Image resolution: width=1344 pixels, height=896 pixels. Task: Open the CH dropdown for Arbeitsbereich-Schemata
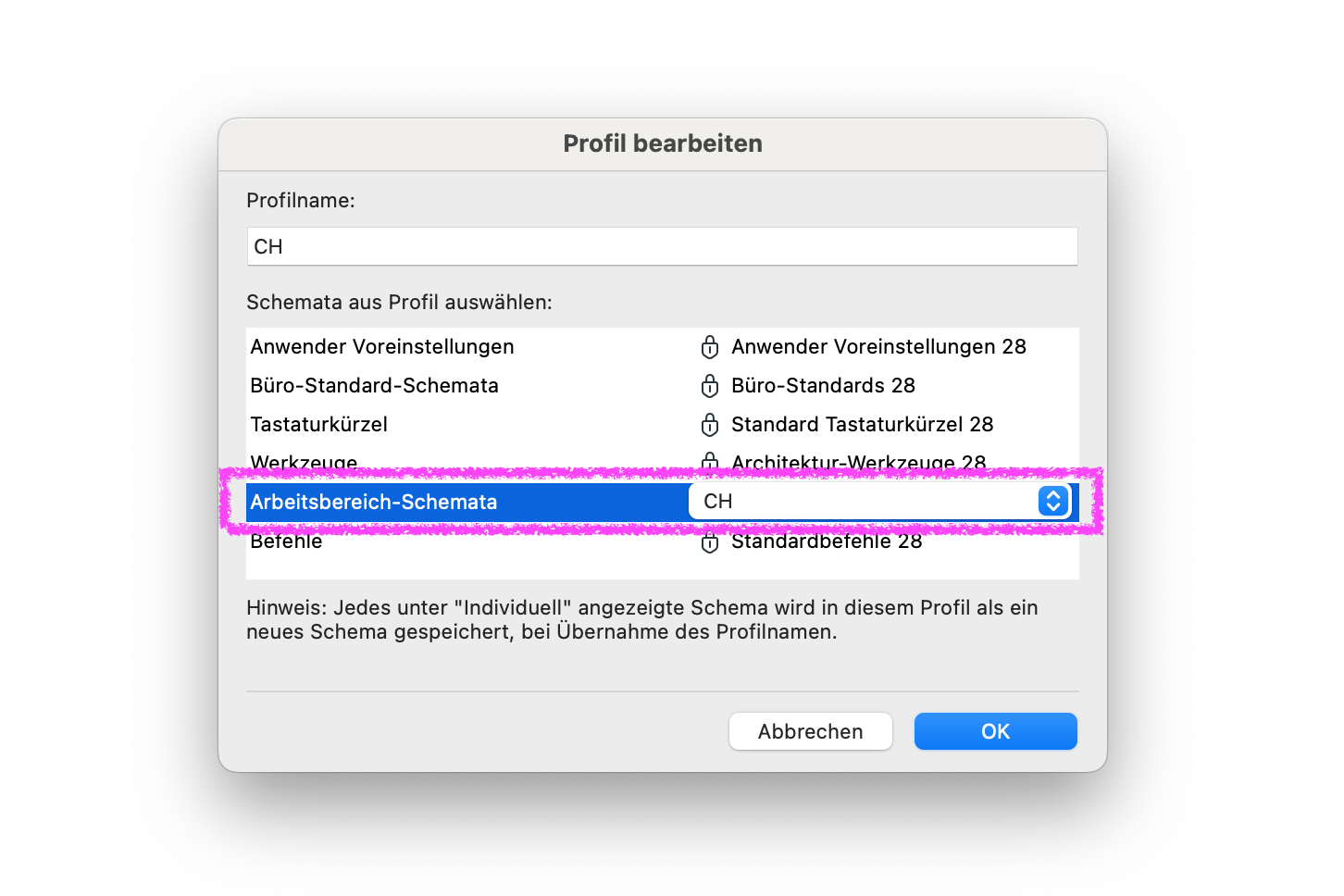point(880,501)
